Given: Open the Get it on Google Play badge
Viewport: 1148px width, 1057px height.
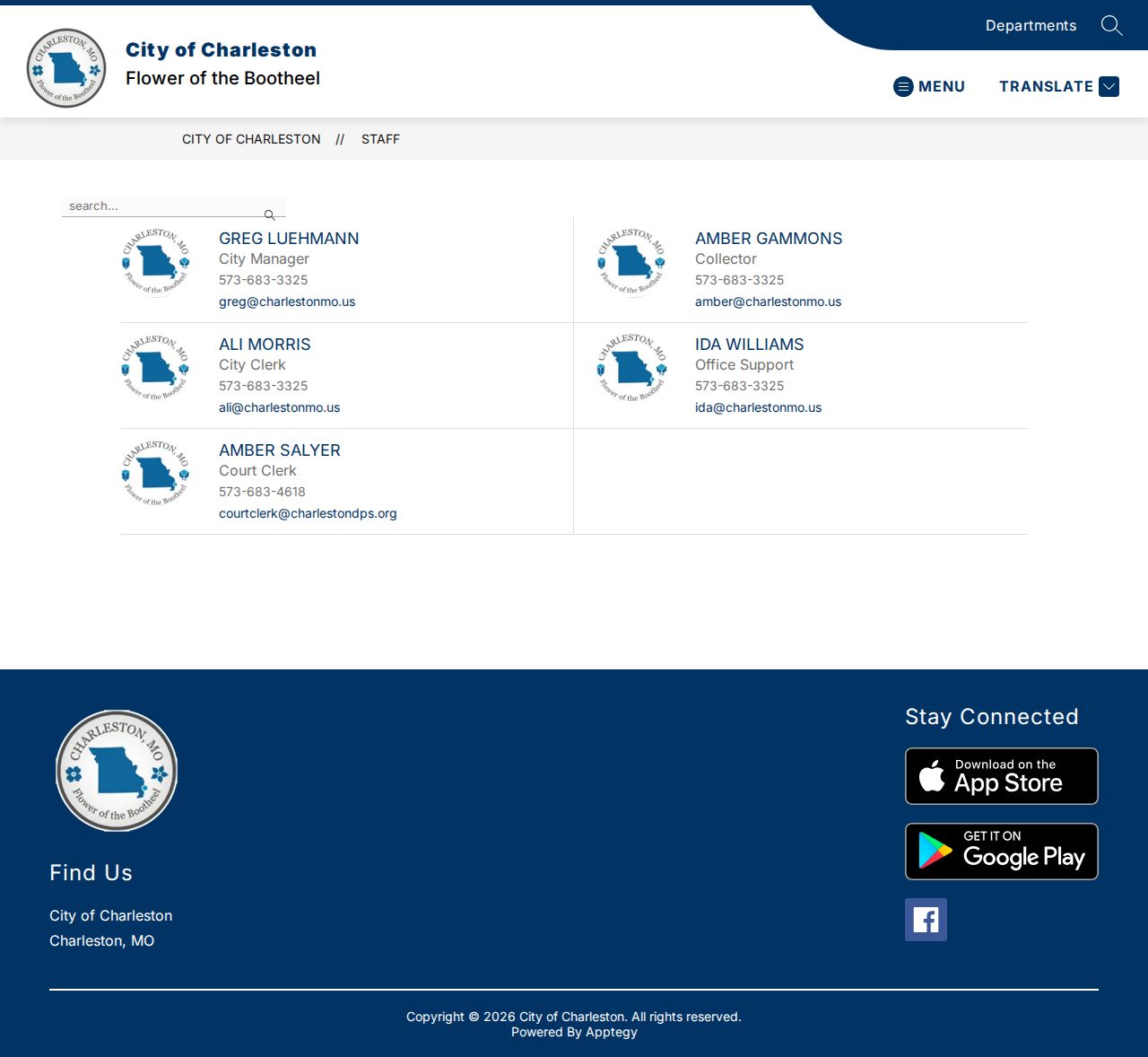Looking at the screenshot, I should click(x=1002, y=852).
